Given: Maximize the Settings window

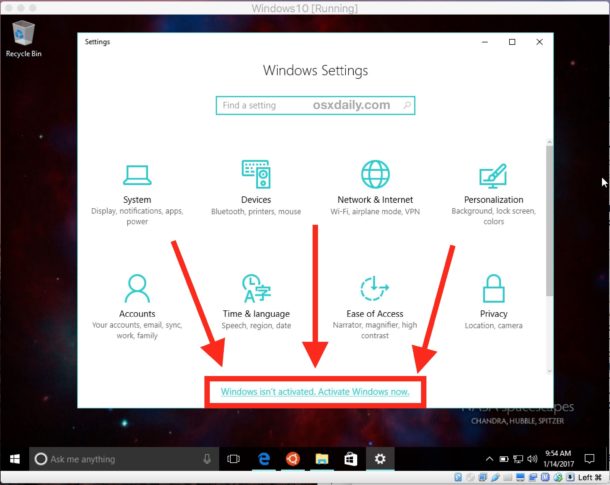Looking at the screenshot, I should pos(512,42).
